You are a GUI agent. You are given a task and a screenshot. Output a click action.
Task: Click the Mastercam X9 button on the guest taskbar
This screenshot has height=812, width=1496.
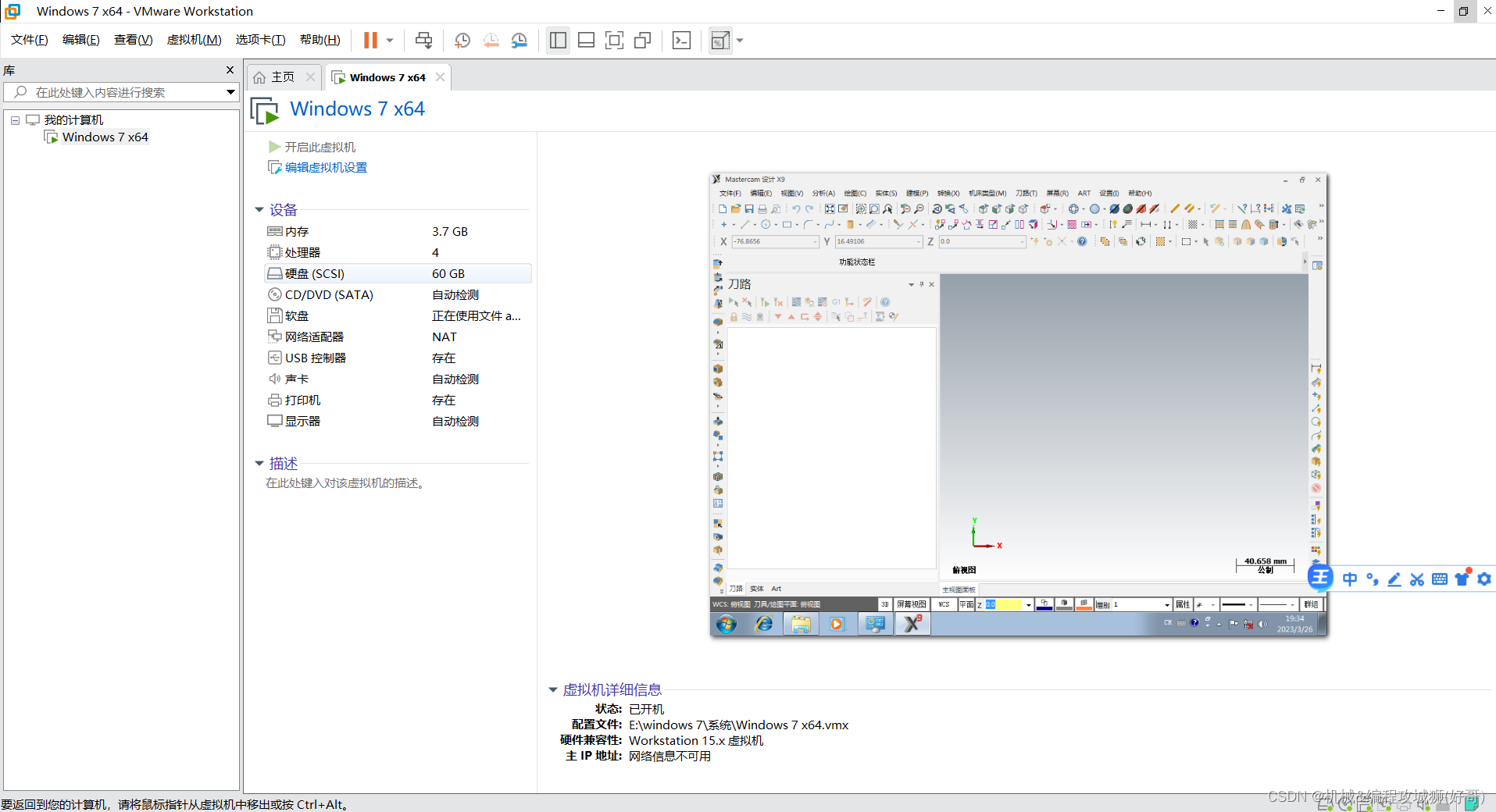(x=912, y=624)
